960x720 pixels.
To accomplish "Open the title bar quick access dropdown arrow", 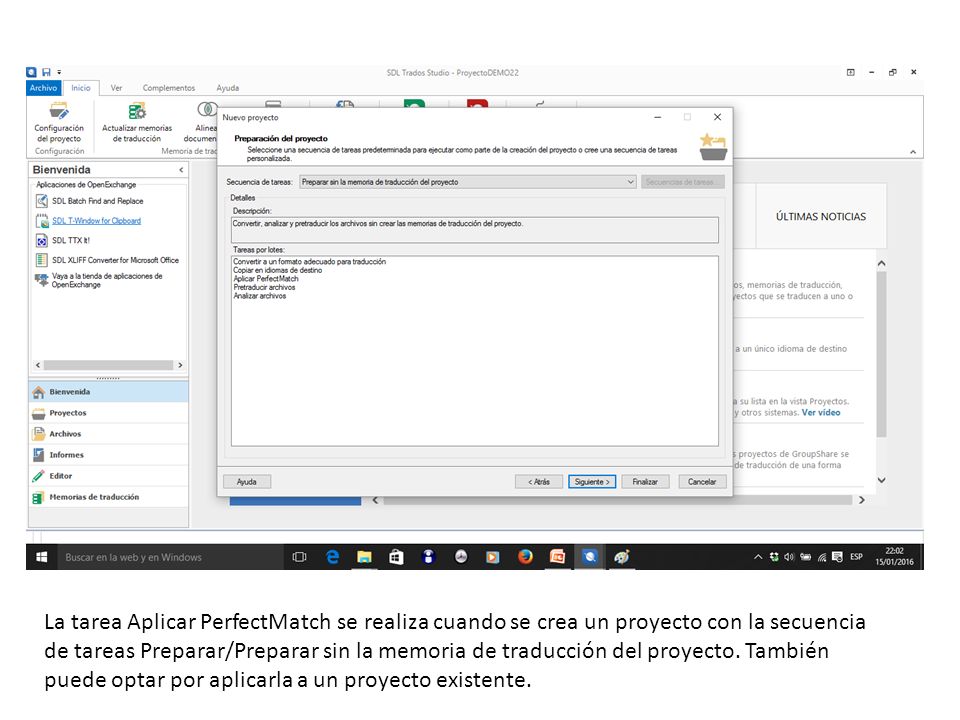I will click(59, 72).
